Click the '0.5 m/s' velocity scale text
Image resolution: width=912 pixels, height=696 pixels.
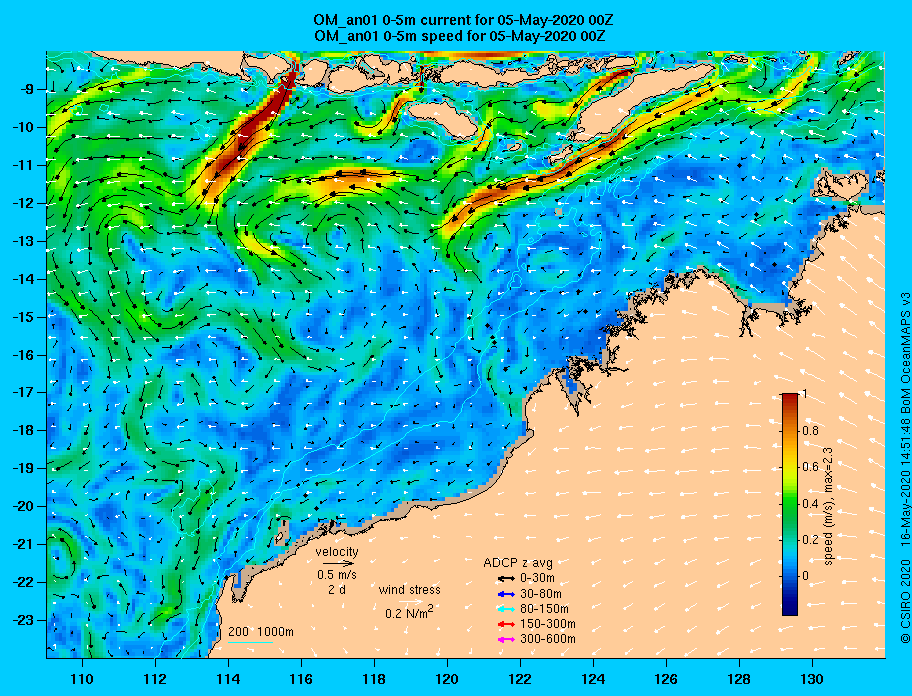337,574
